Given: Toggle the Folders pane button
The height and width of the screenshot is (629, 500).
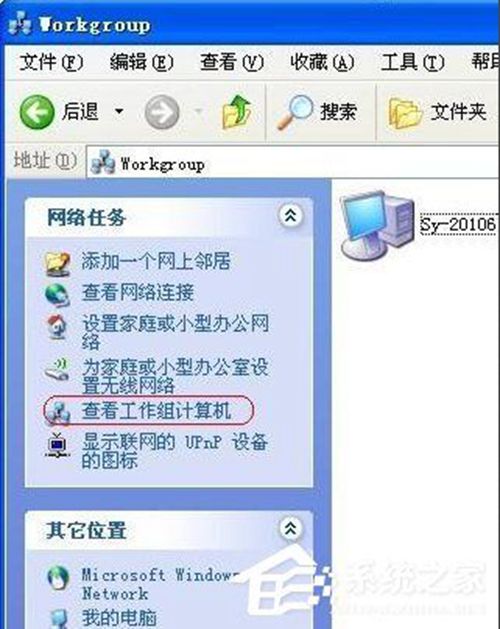Looking at the screenshot, I should 437,112.
